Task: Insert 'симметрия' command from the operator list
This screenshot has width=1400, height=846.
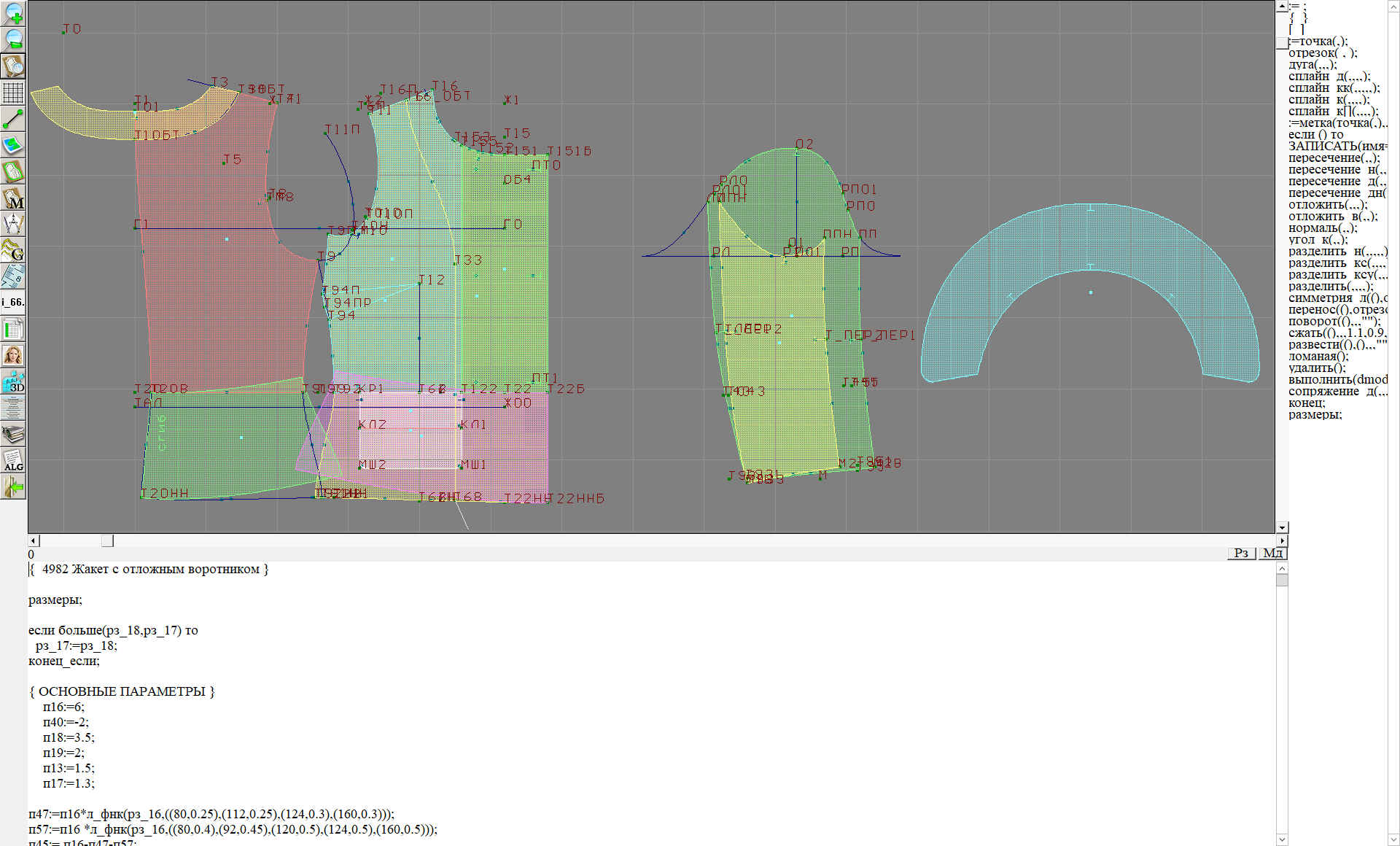Action: tap(1337, 298)
